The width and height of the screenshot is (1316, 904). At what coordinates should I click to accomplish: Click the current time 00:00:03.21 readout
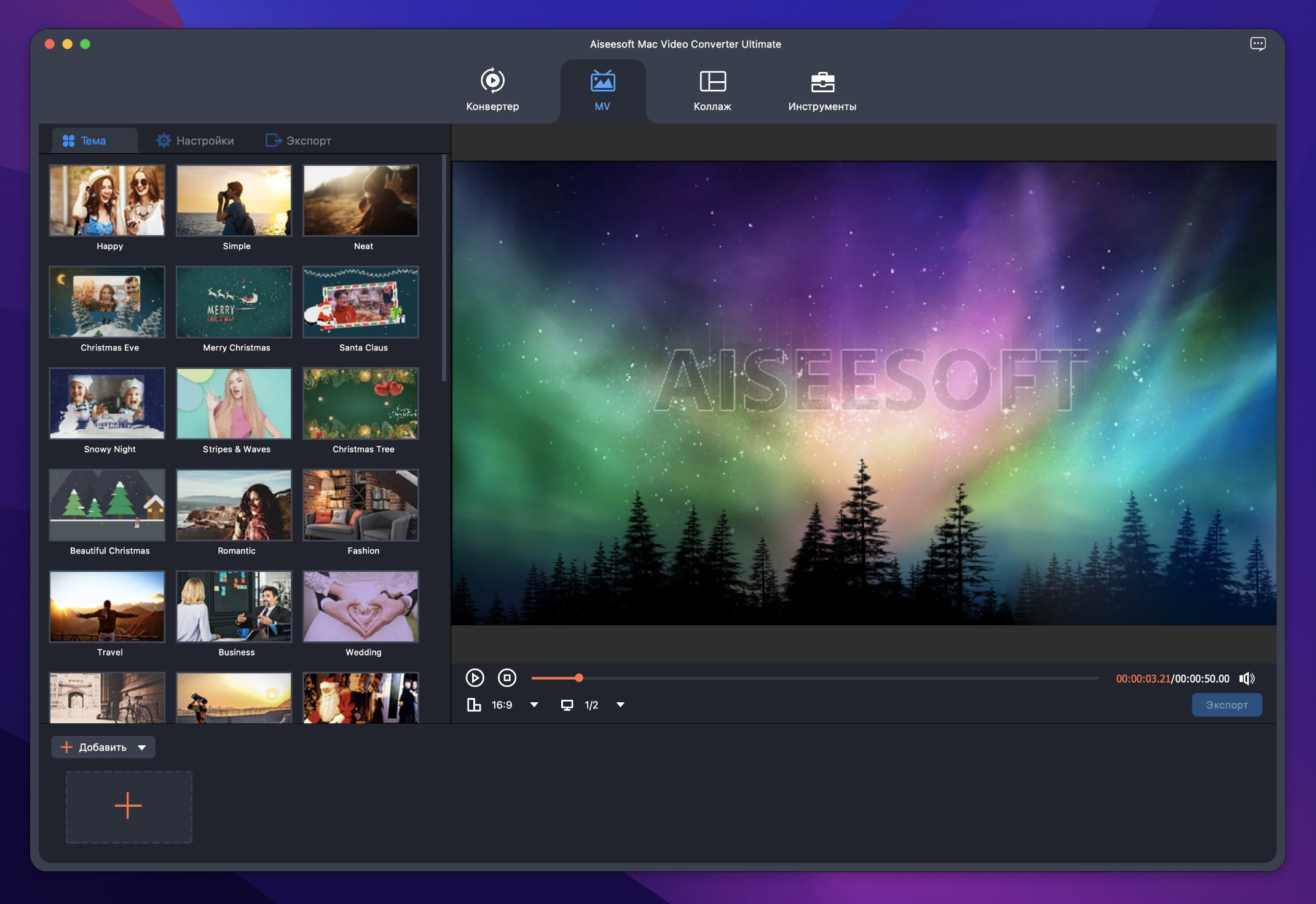tap(1143, 678)
